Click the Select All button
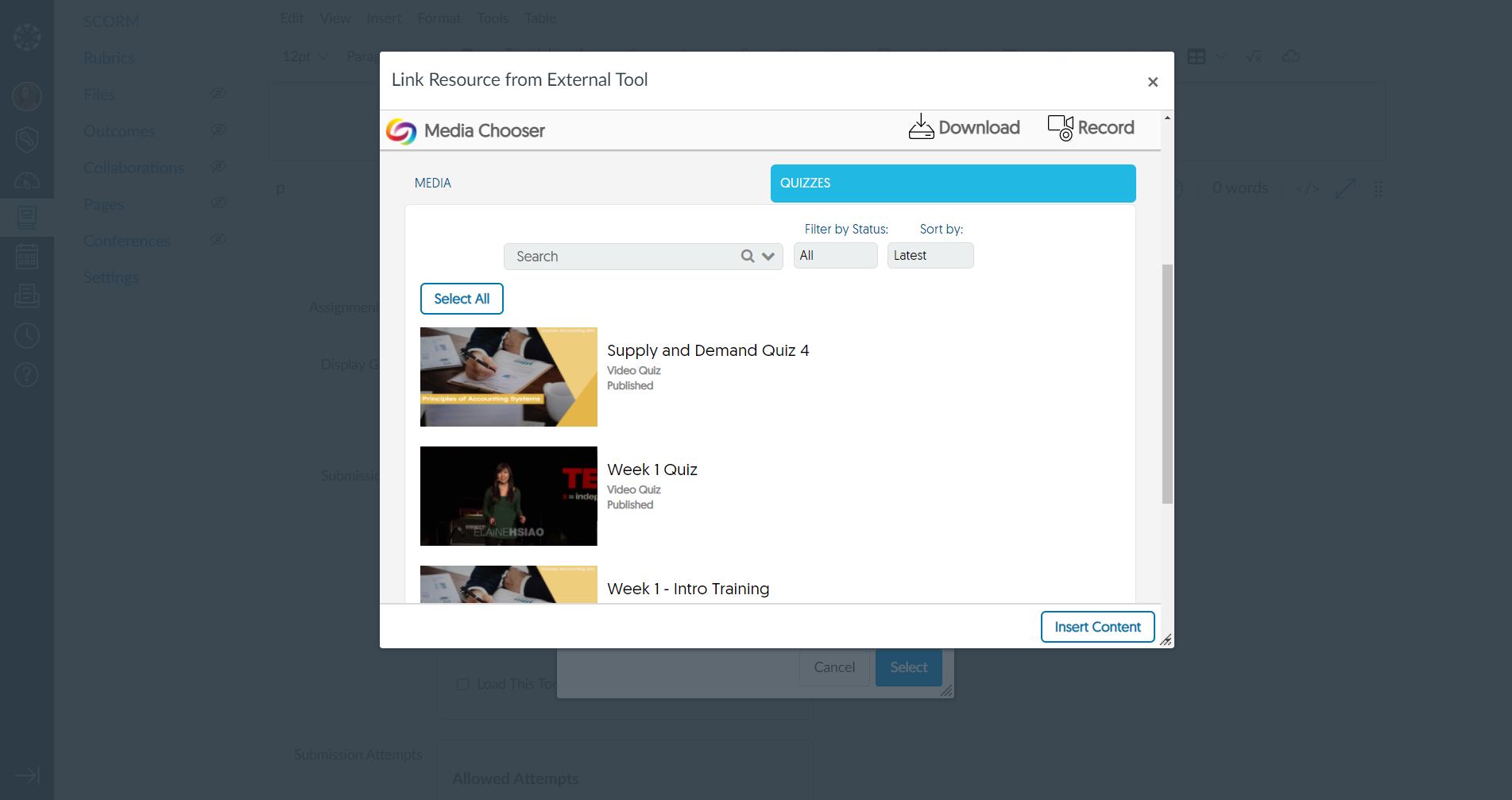1512x800 pixels. tap(462, 299)
